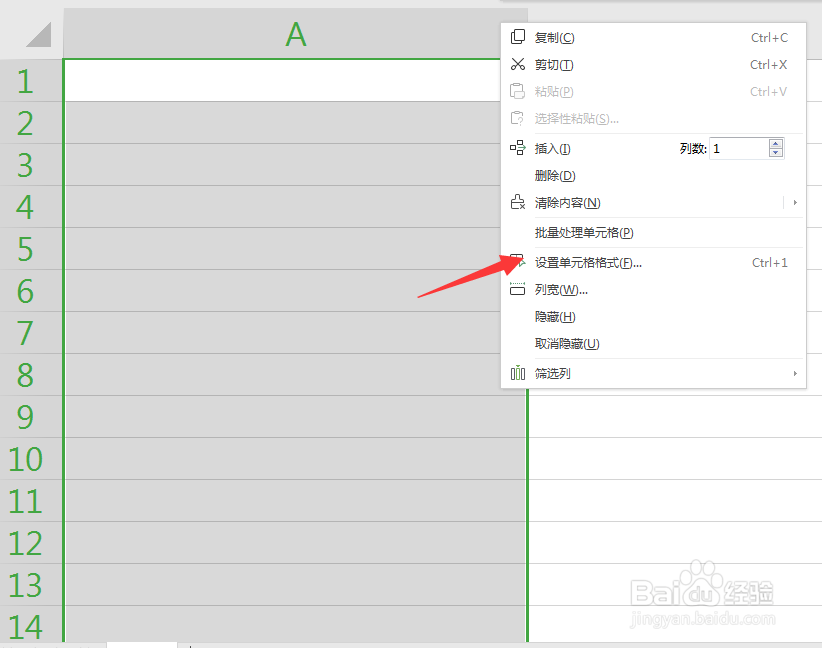Select row 11 header

(31, 501)
